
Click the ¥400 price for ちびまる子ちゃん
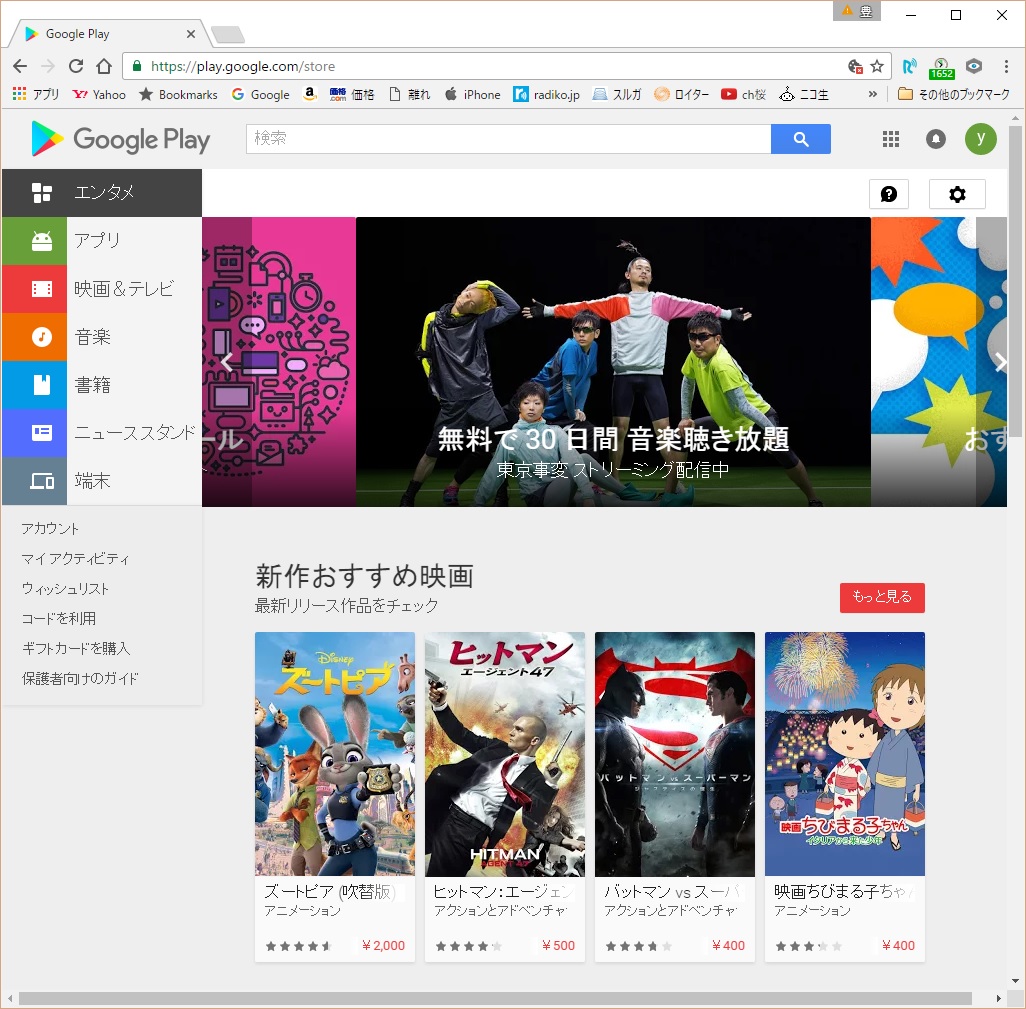(898, 946)
